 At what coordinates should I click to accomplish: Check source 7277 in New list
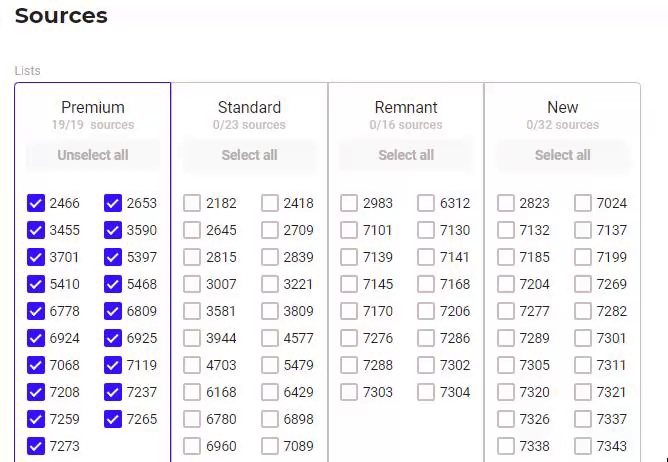(x=506, y=311)
